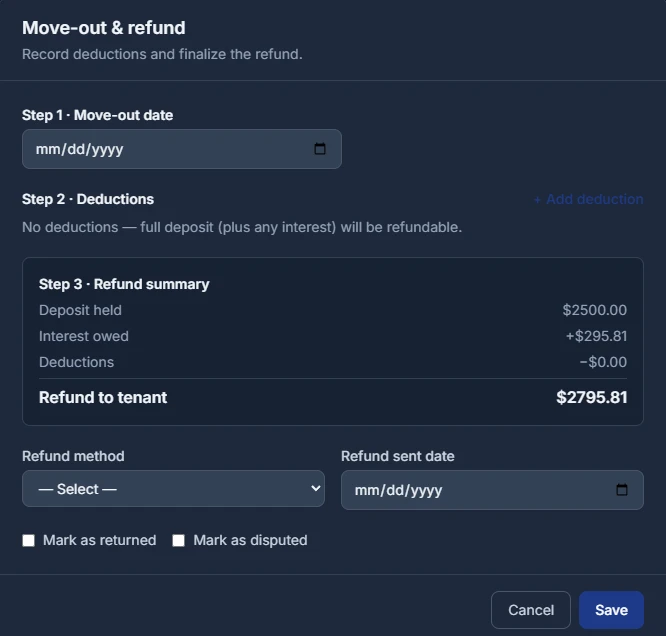
Task: Tick the Mark as returned checkbox
Action: pos(28,540)
